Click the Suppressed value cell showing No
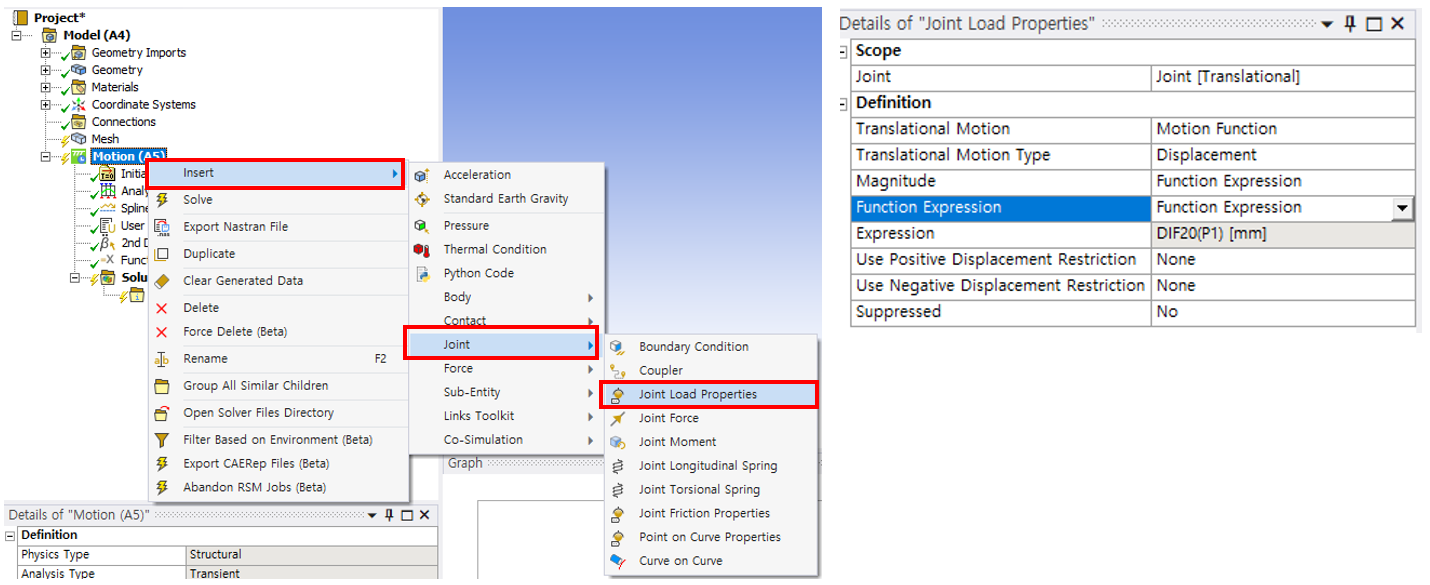Viewport: 1430px width, 585px height. pos(1283,312)
